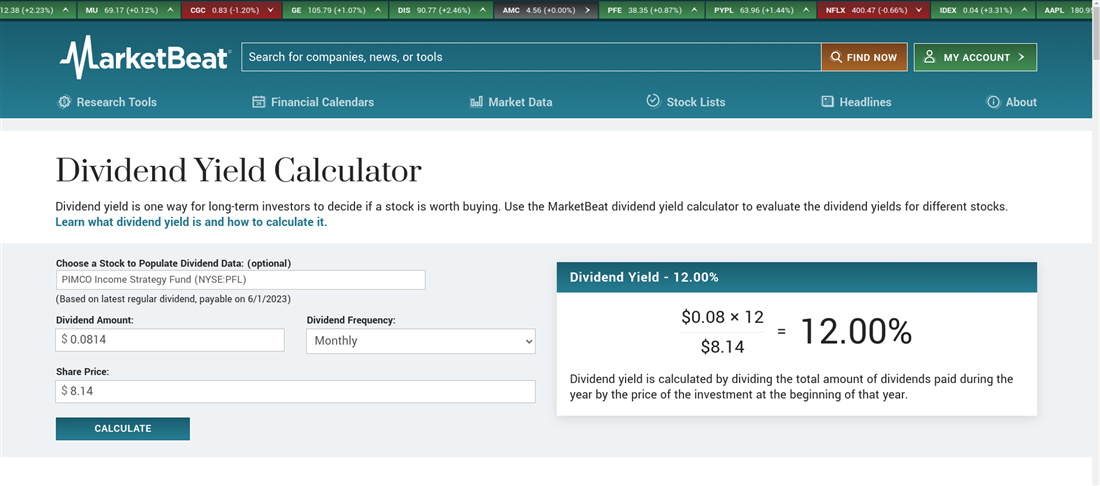Click the AMC 4.56 ticker quote

click(x=546, y=11)
